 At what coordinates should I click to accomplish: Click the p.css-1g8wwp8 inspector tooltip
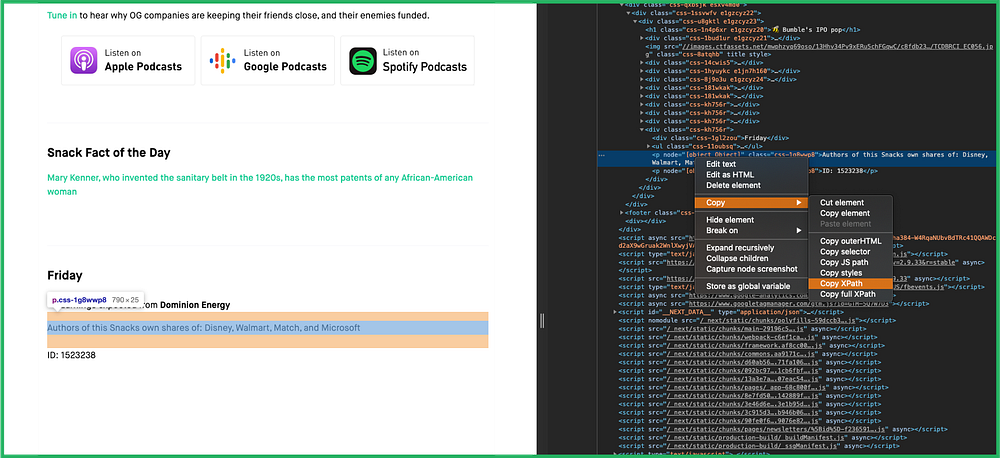[x=95, y=299]
